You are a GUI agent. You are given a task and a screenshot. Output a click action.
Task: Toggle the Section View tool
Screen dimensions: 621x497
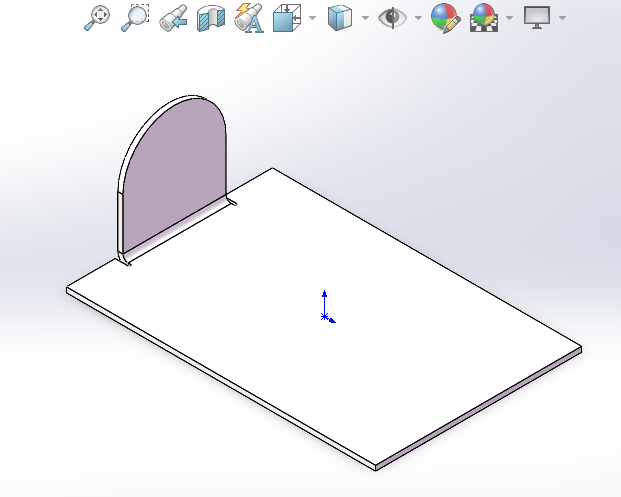pyautogui.click(x=211, y=18)
